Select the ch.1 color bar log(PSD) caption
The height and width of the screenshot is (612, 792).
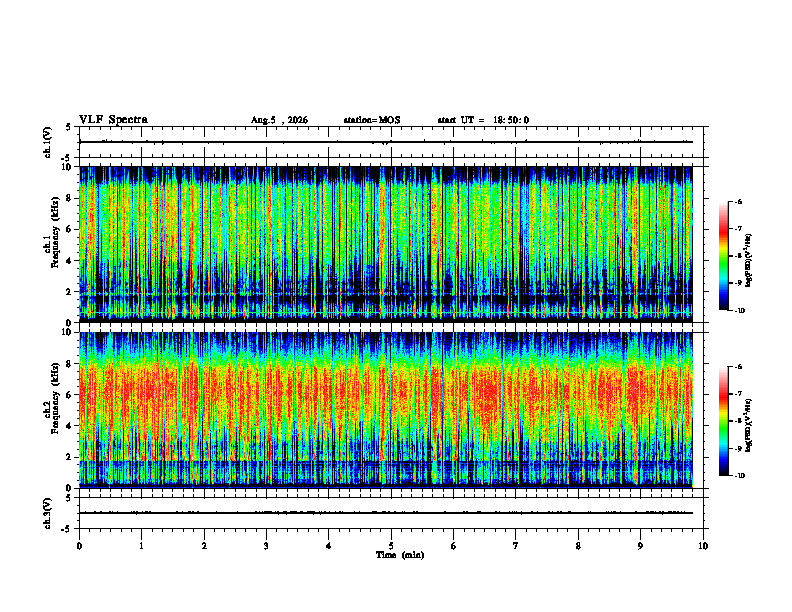[x=749, y=260]
